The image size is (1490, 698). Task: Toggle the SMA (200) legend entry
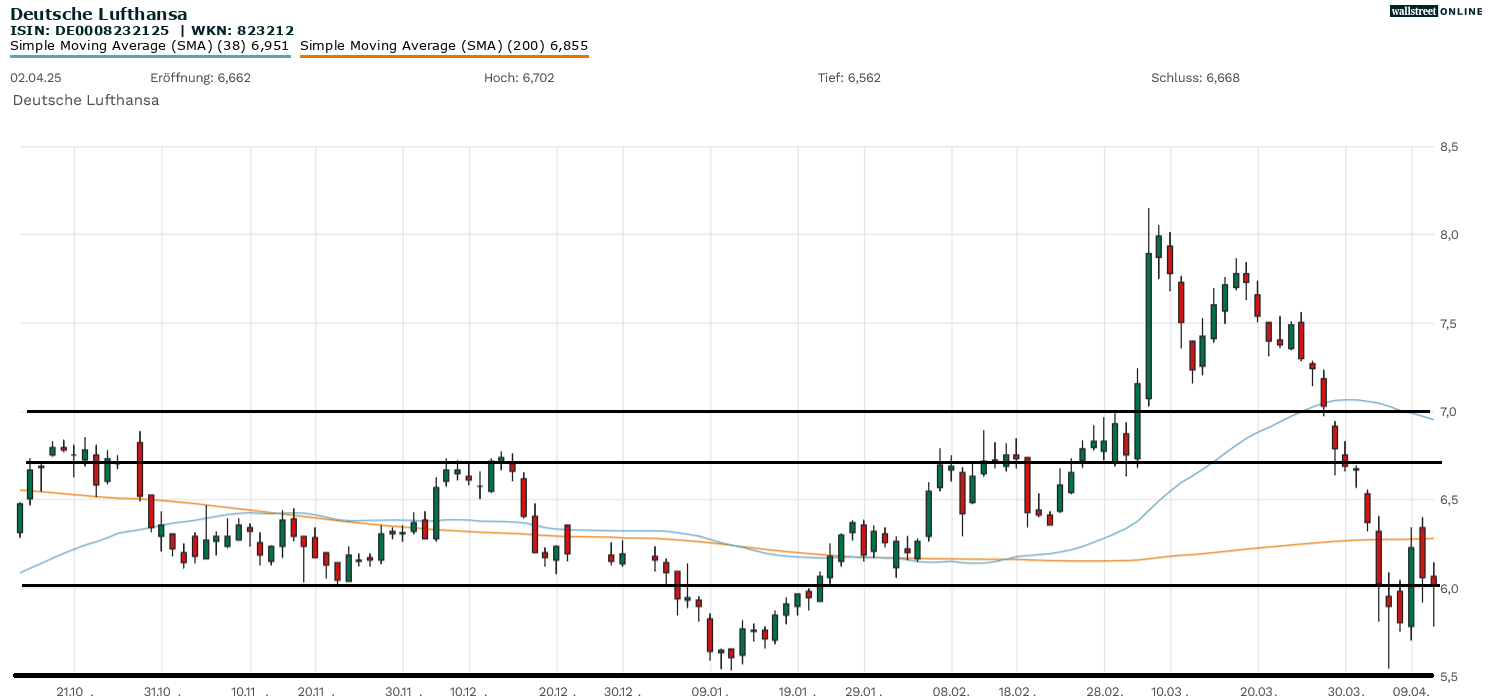(444, 45)
